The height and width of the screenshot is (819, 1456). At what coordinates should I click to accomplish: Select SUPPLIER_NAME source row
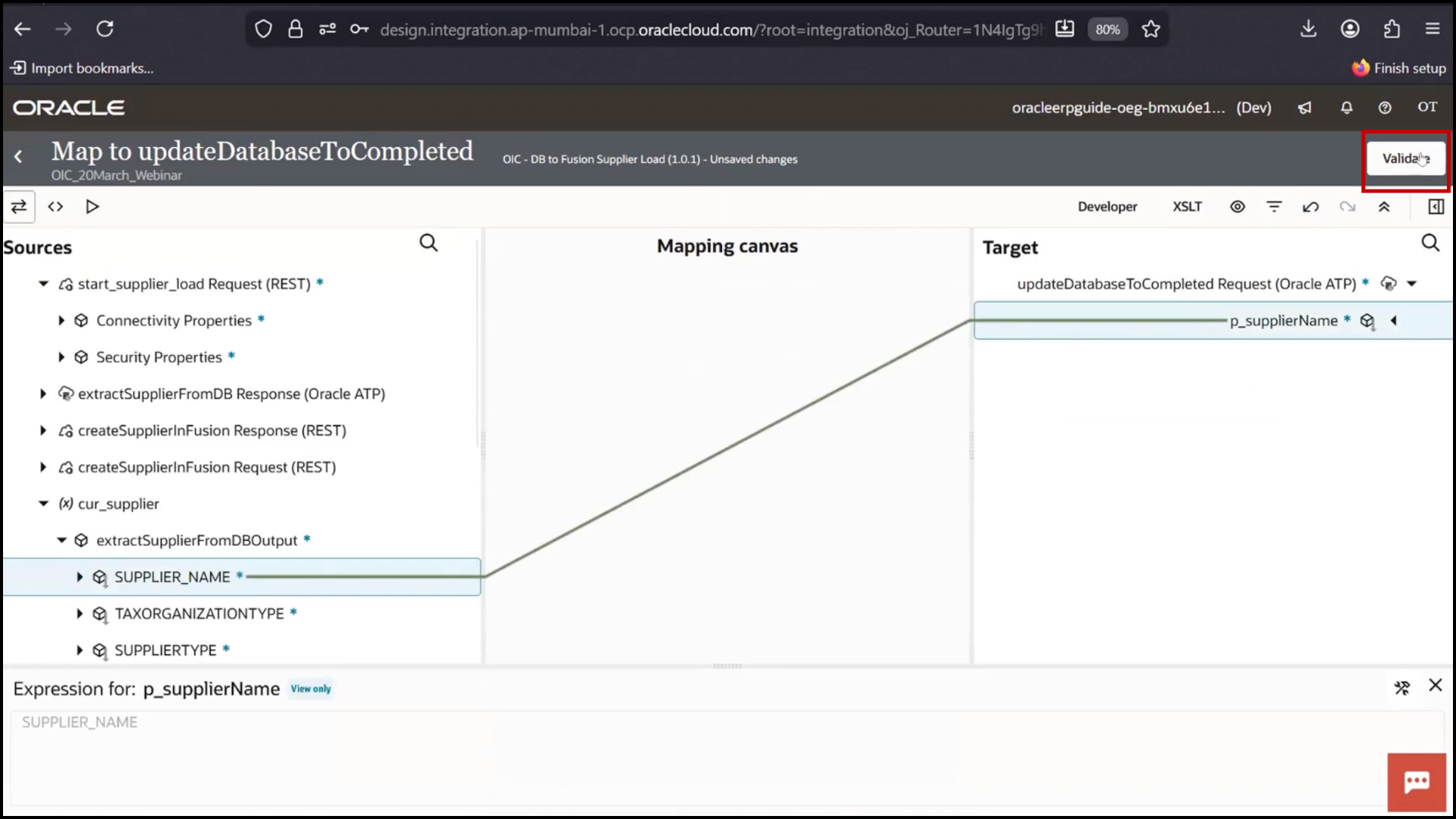pos(241,577)
